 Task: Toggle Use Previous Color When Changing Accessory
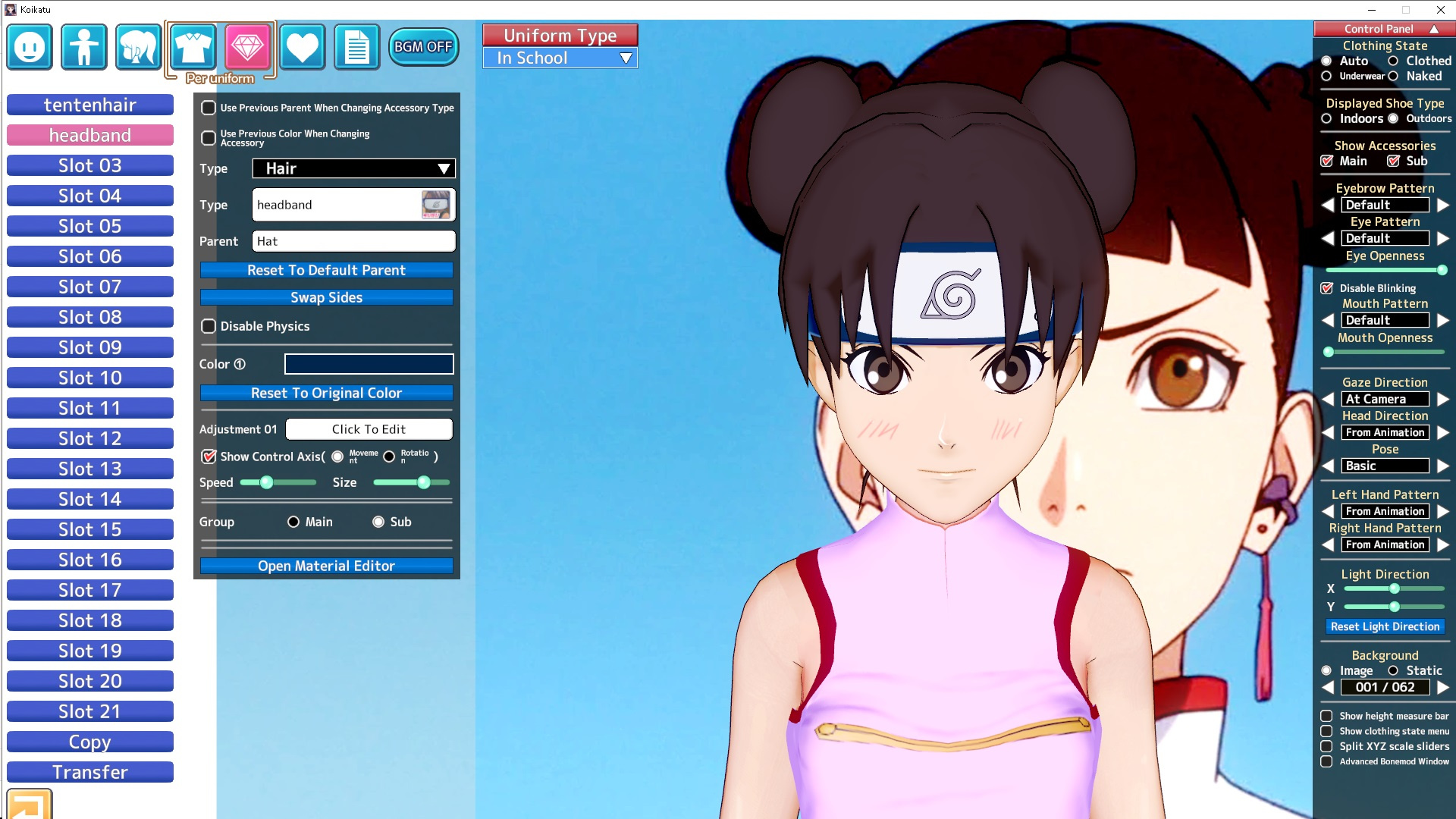(209, 138)
